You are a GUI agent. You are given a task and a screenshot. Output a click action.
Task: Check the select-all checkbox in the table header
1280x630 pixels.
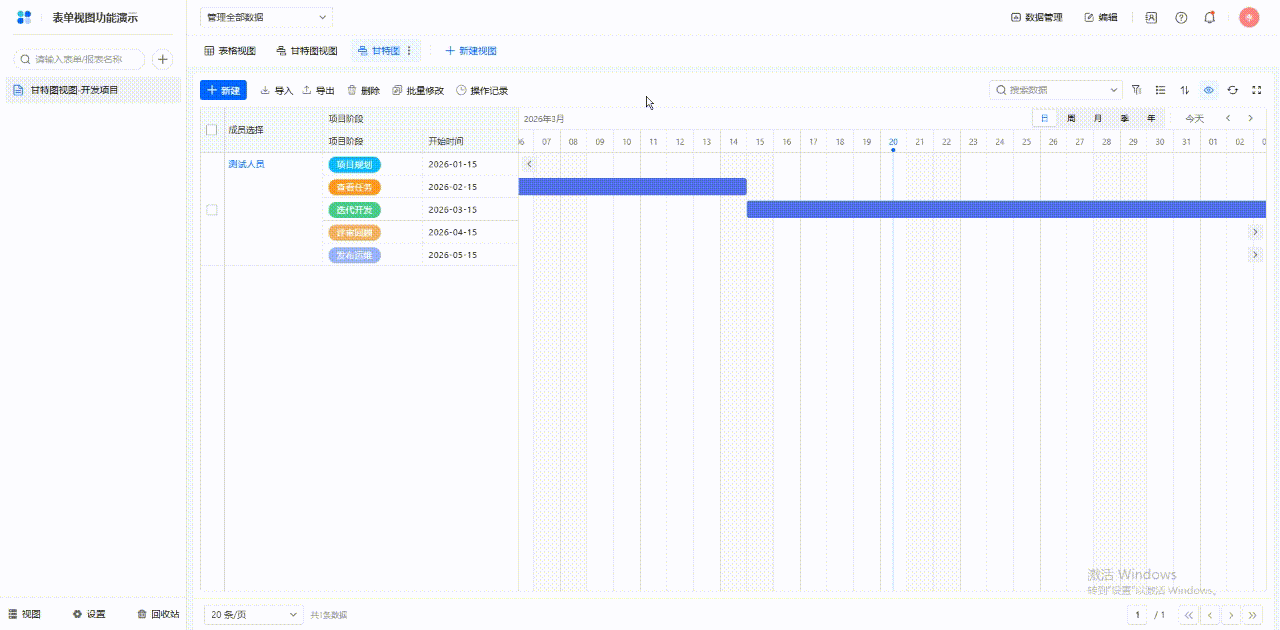point(211,130)
